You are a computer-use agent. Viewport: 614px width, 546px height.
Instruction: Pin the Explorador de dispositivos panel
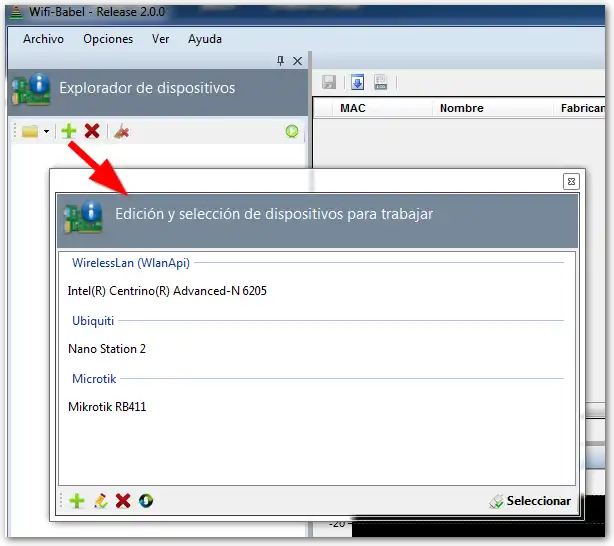point(280,61)
